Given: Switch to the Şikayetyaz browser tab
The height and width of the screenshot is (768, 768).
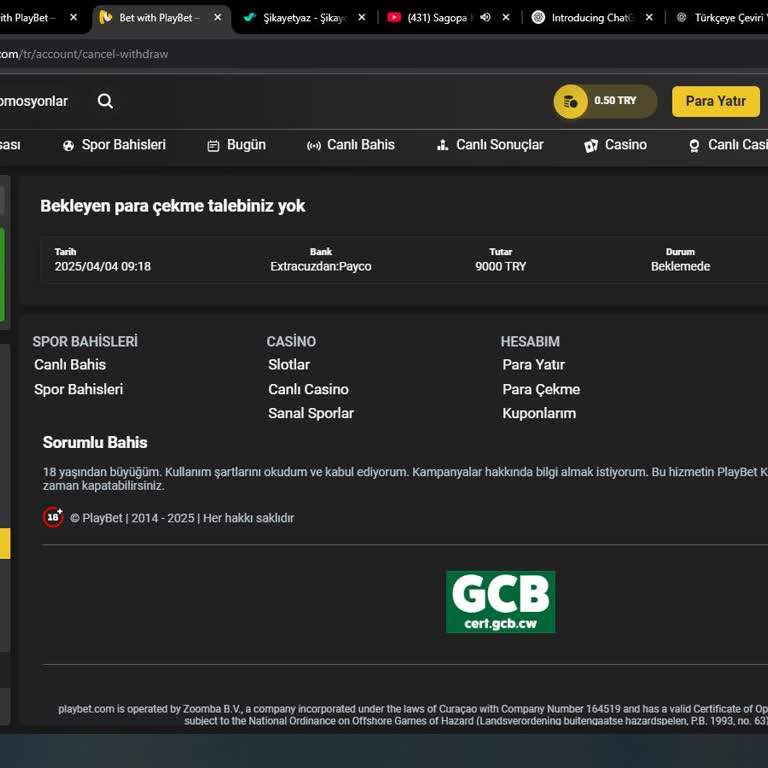Looking at the screenshot, I should 305,18.
